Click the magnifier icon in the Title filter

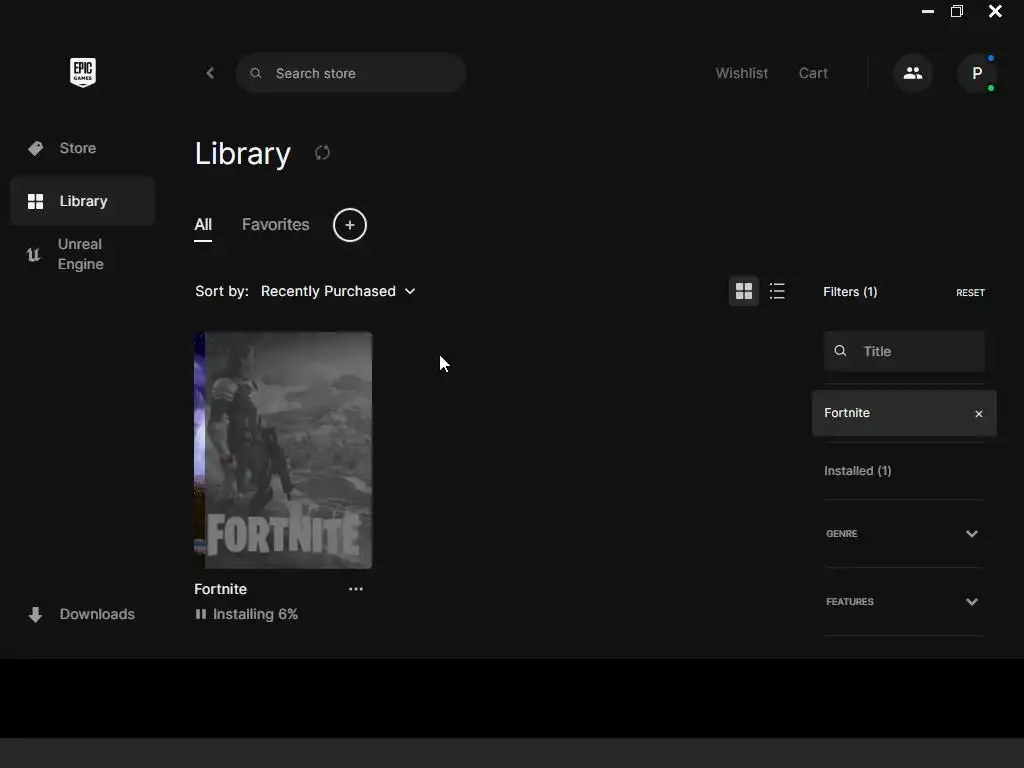click(840, 351)
